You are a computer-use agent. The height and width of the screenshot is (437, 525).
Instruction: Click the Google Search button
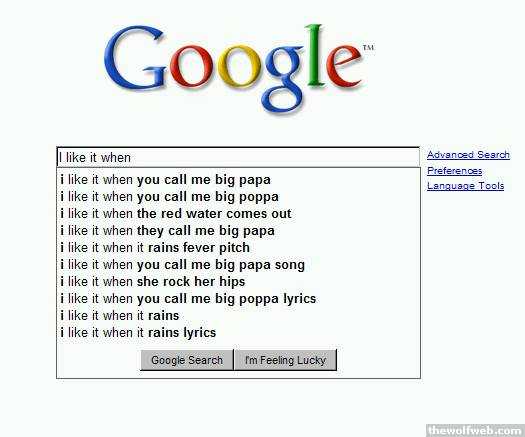(x=187, y=360)
